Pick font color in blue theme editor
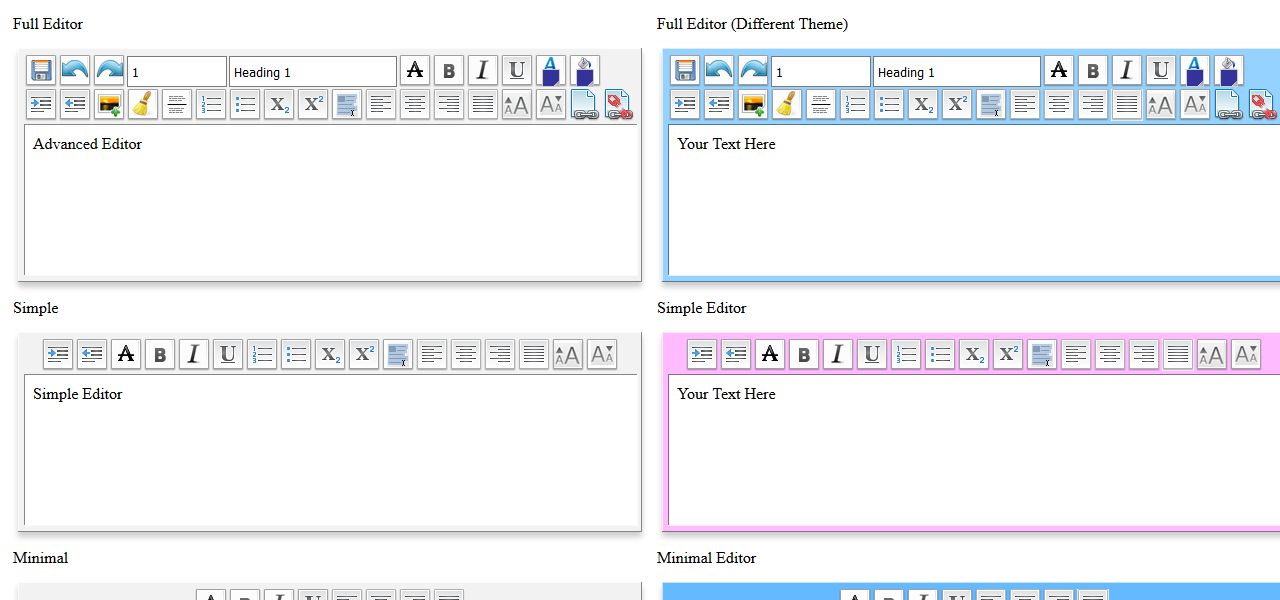This screenshot has height=600, width=1280. 1195,71
